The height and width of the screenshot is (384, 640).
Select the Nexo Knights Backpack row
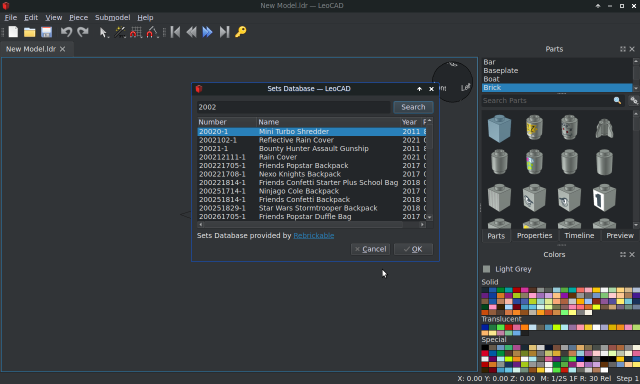click(x=312, y=174)
